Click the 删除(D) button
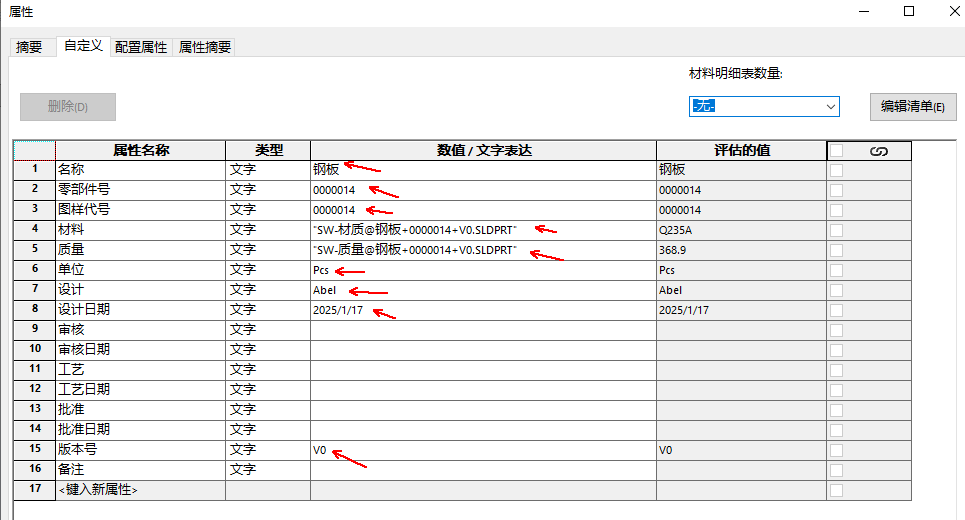 point(68,107)
